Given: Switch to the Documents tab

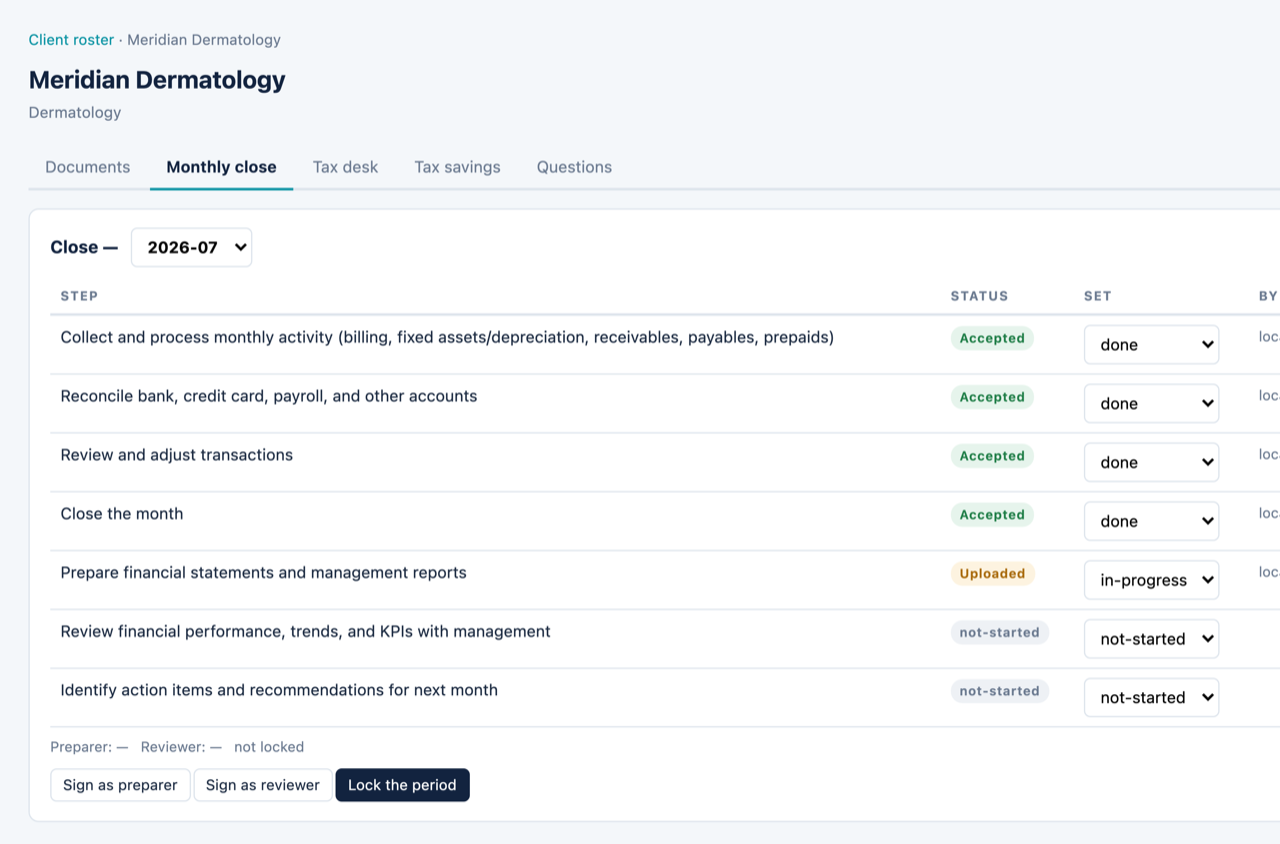Looking at the screenshot, I should tap(88, 167).
